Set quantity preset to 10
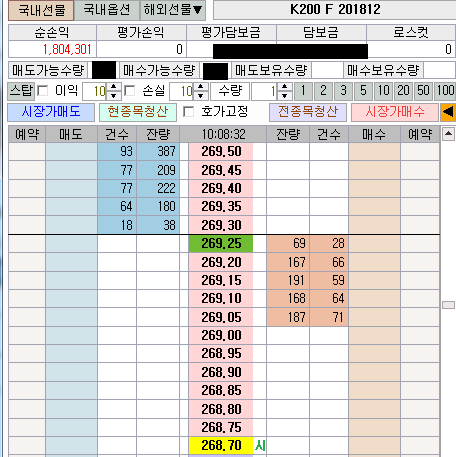 tap(383, 91)
